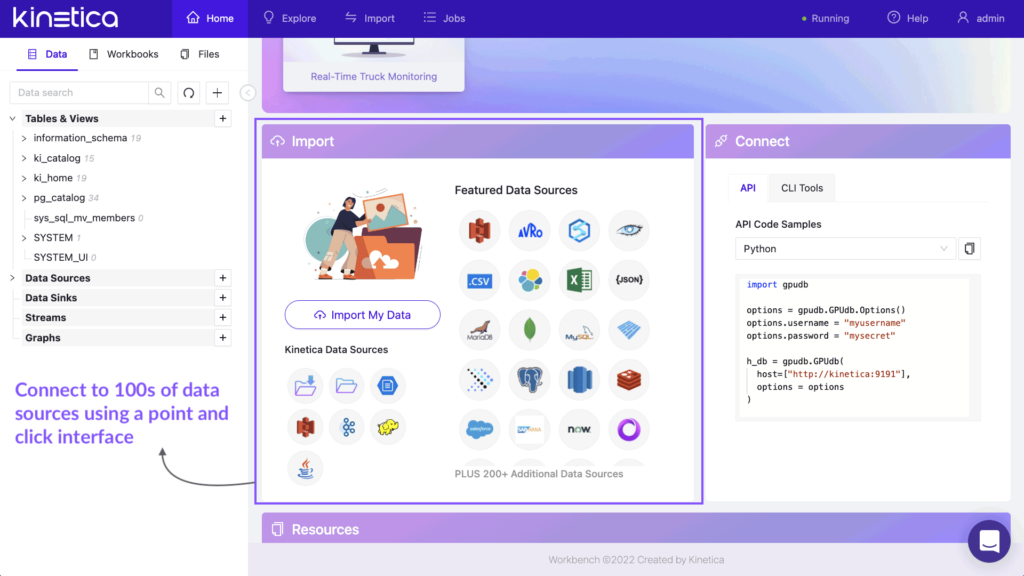The width and height of the screenshot is (1024, 576).
Task: Choose the MySQL data source icon
Action: click(x=579, y=330)
